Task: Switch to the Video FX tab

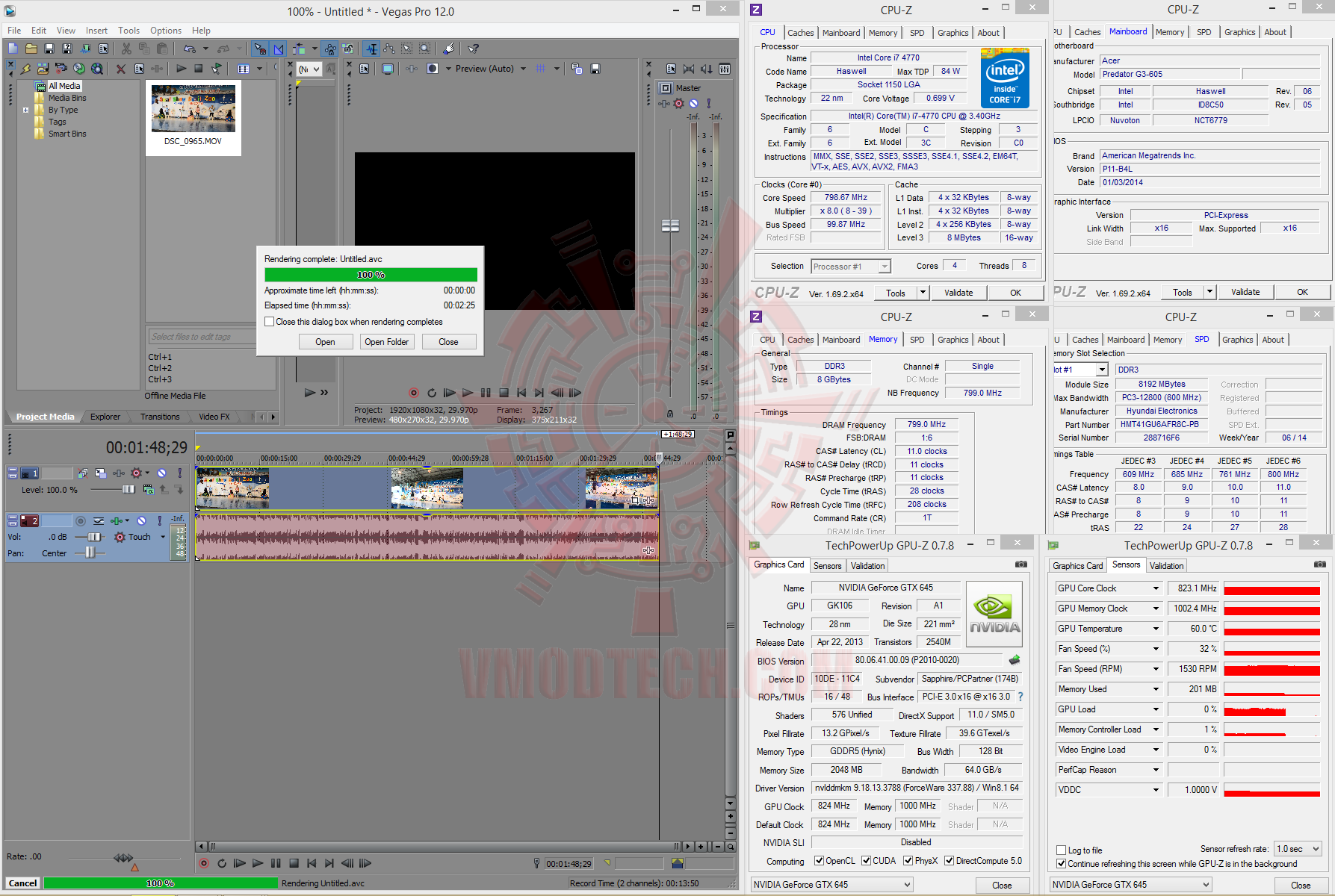Action: 214,417
